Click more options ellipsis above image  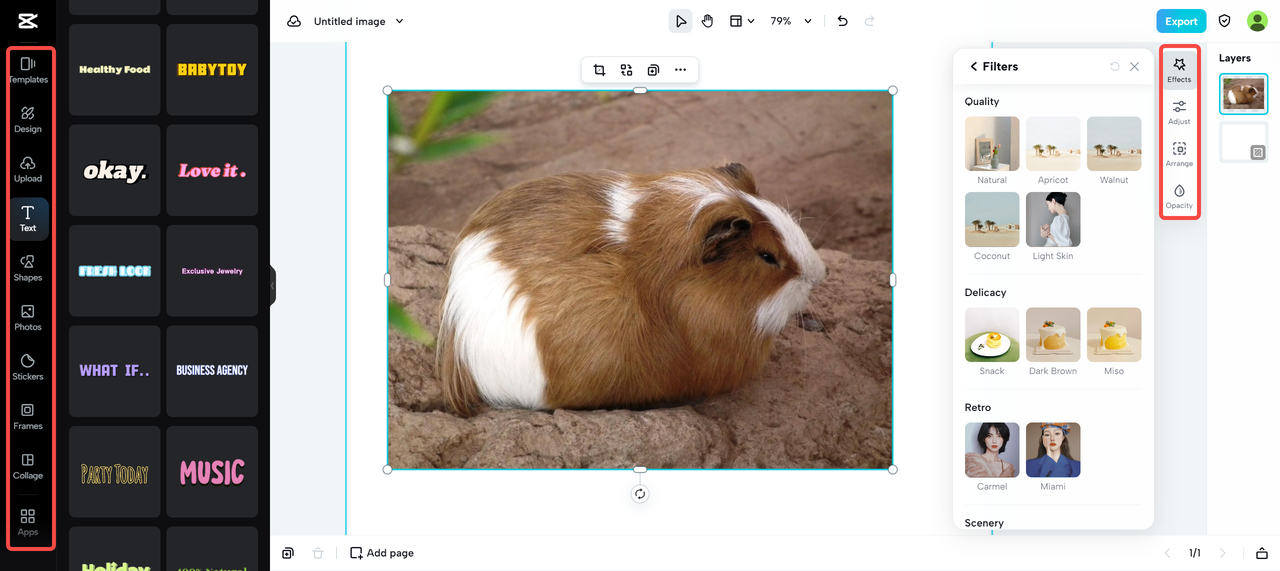(680, 70)
